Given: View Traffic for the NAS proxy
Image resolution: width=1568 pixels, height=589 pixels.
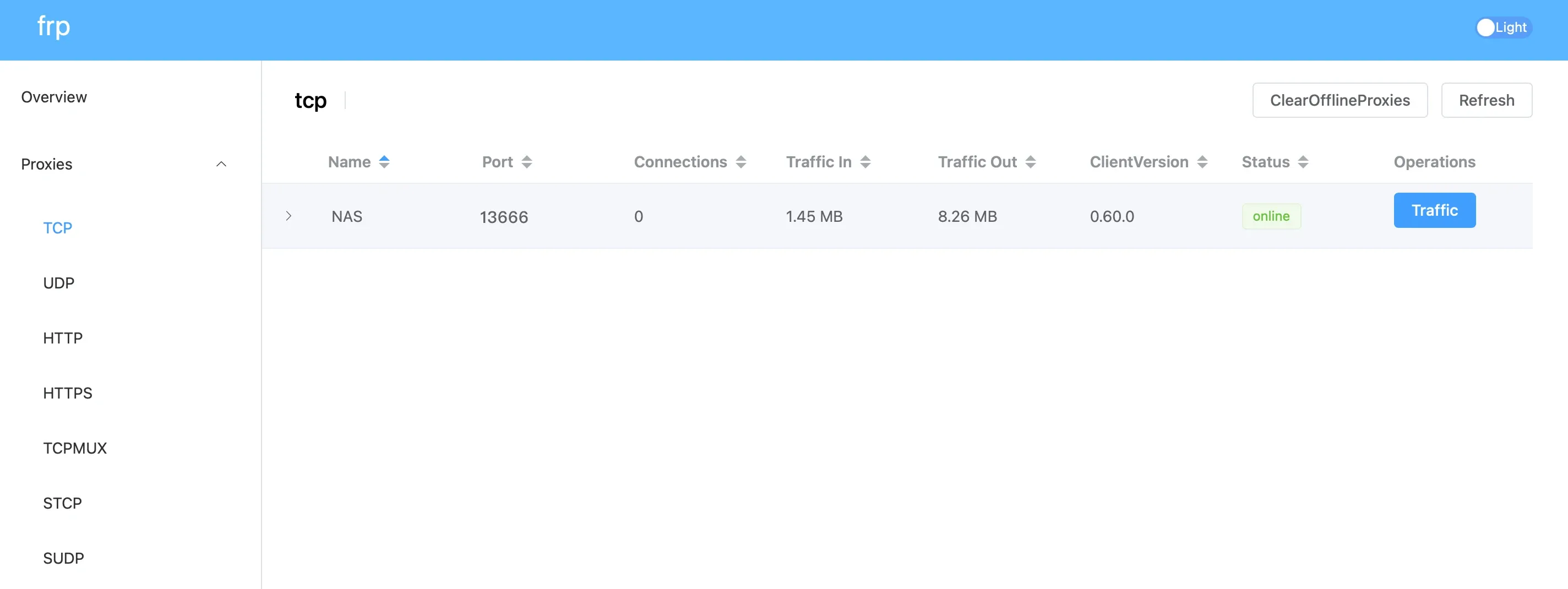Looking at the screenshot, I should (x=1435, y=210).
